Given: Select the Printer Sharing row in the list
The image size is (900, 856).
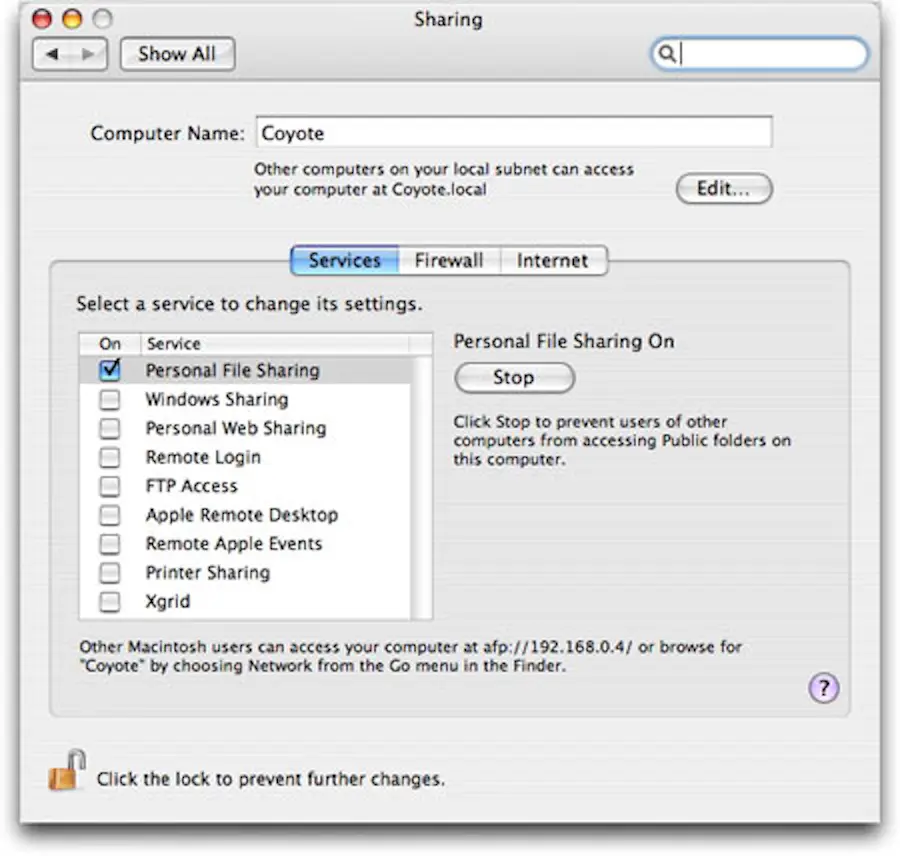Looking at the screenshot, I should [x=208, y=572].
